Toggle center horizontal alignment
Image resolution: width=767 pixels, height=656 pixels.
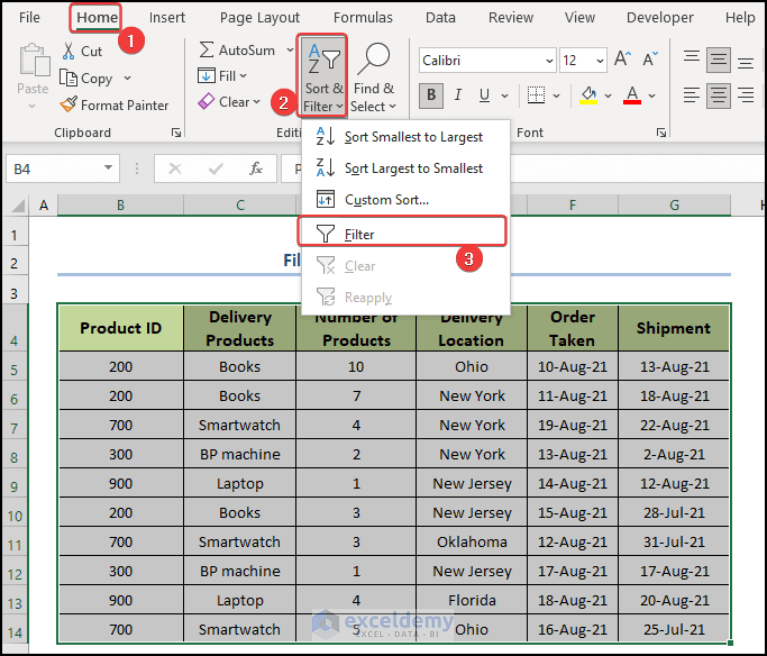point(718,95)
